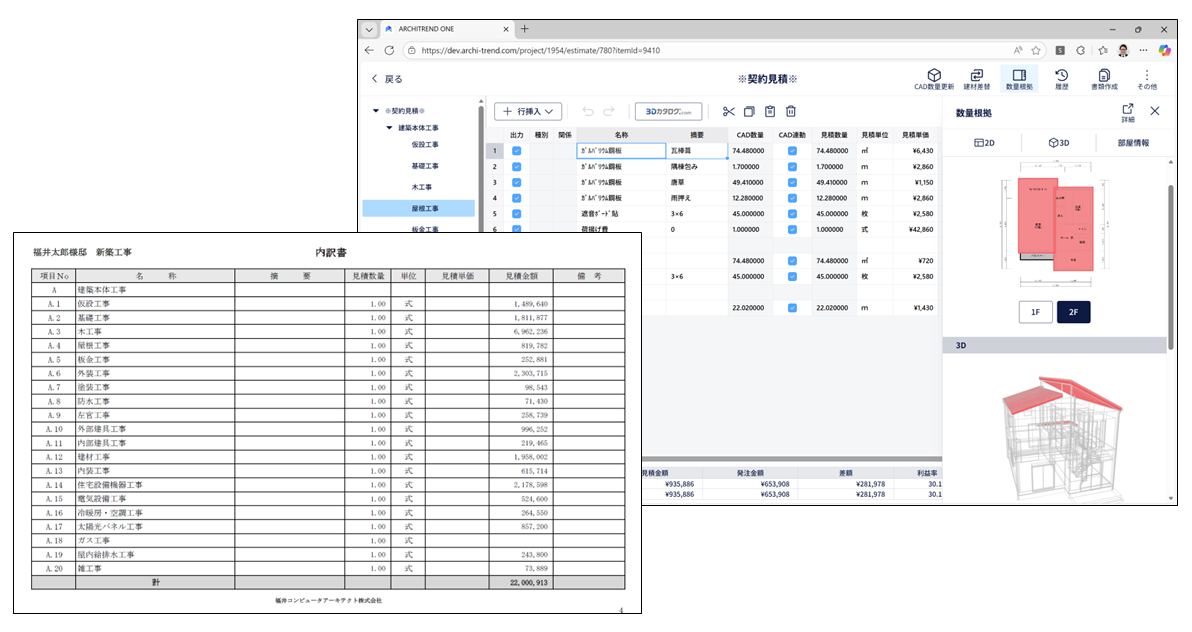Click the scissors cut icon

tap(728, 112)
